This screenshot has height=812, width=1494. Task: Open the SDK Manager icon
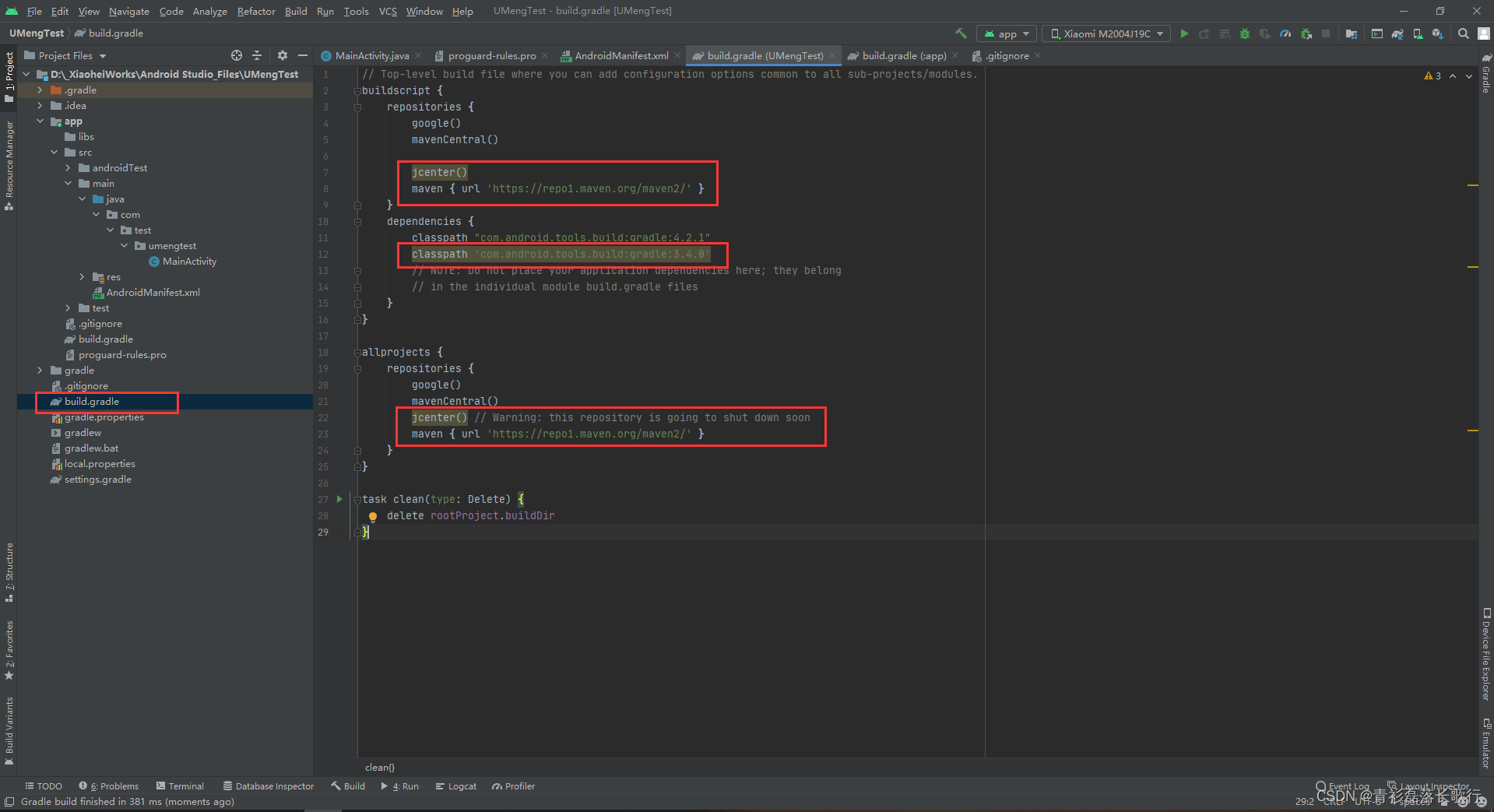pyautogui.click(x=1436, y=33)
